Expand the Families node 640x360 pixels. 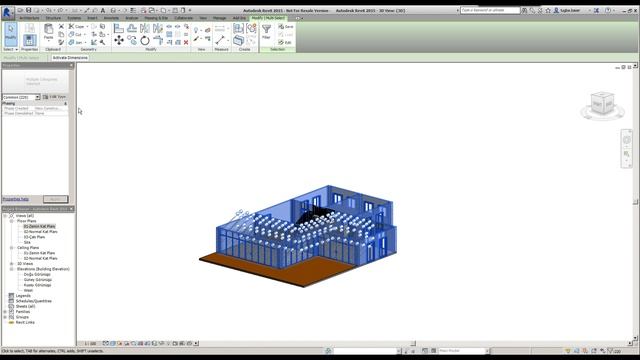5,311
